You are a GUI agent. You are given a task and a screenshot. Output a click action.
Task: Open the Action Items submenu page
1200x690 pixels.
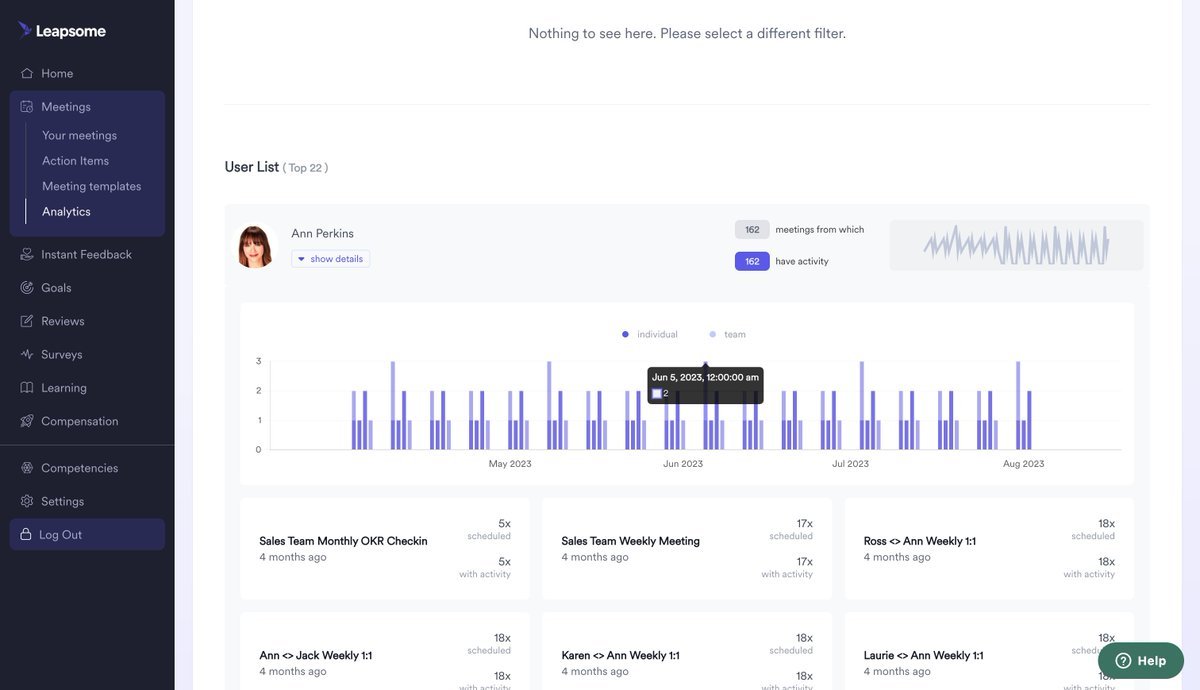(x=75, y=161)
